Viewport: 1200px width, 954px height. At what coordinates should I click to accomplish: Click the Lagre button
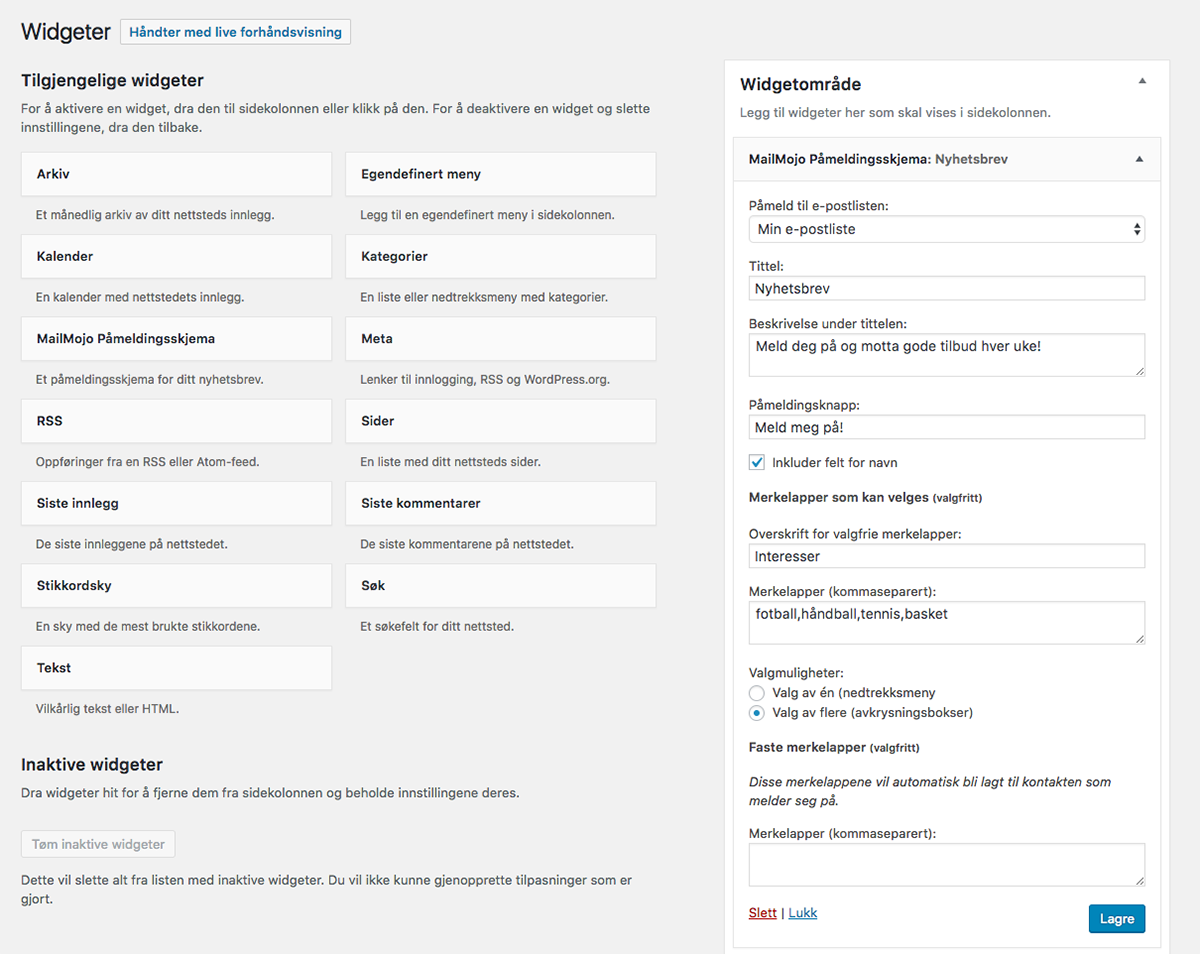1117,919
